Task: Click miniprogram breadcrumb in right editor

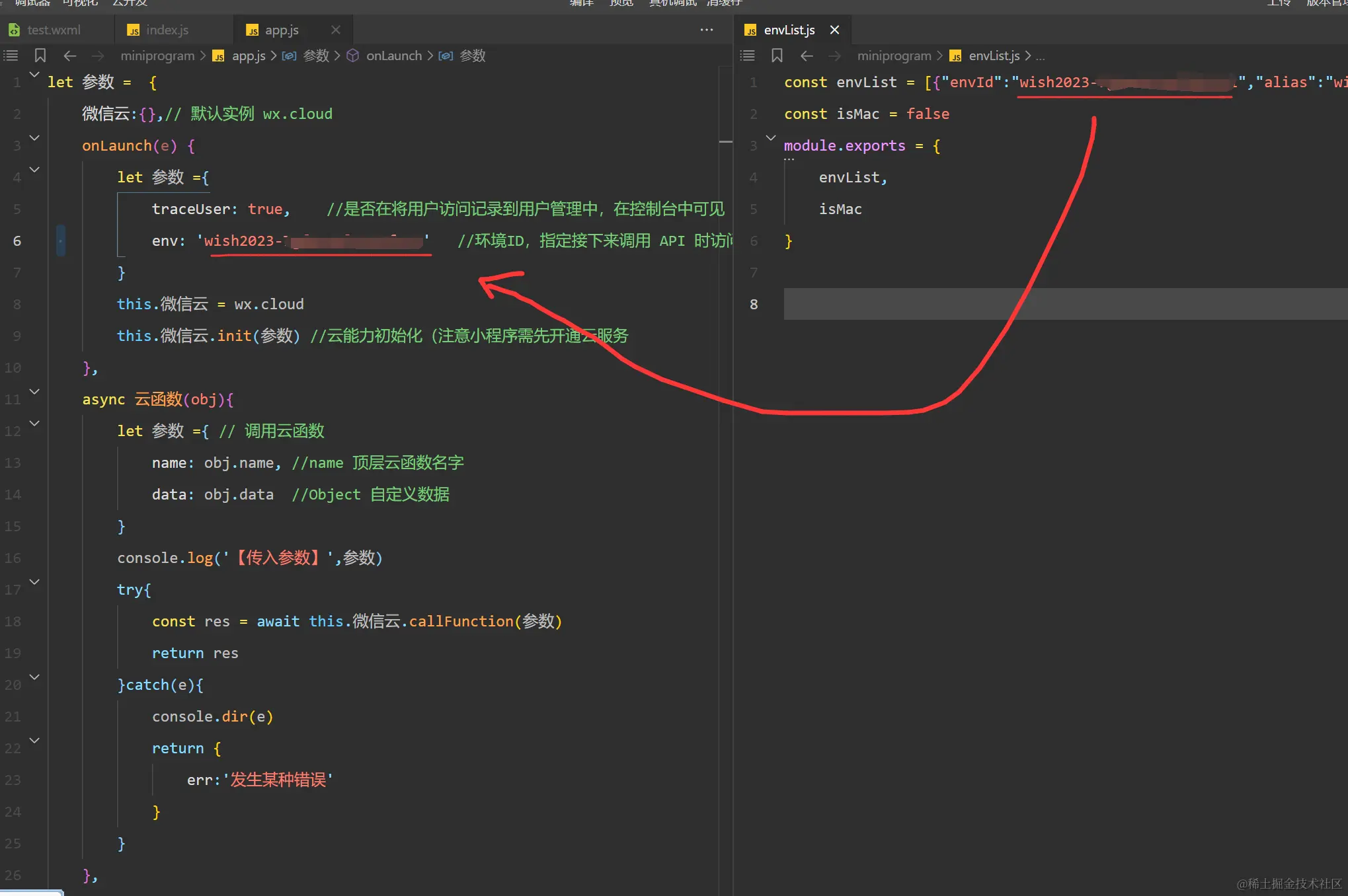Action: tap(894, 56)
